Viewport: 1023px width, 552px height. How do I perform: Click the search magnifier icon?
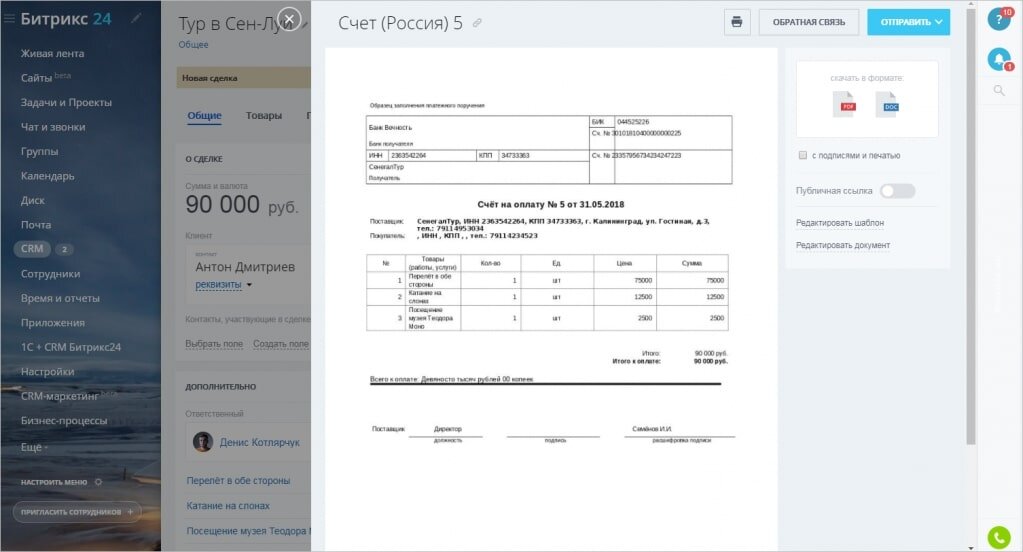tap(999, 90)
